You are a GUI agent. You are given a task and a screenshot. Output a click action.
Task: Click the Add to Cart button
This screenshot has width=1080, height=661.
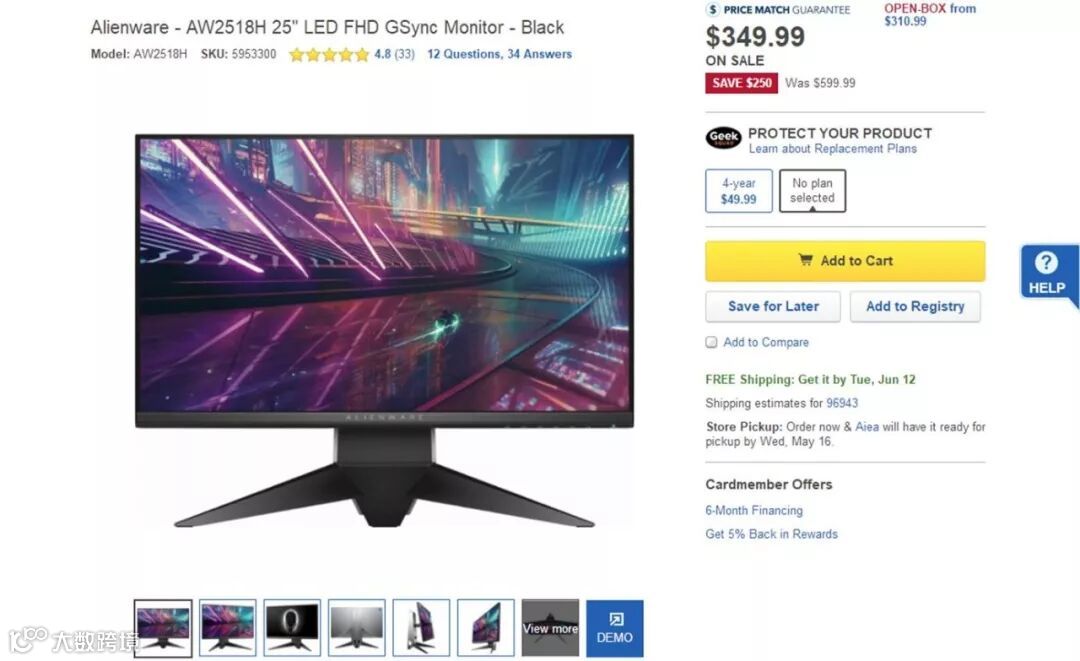pyautogui.click(x=845, y=261)
